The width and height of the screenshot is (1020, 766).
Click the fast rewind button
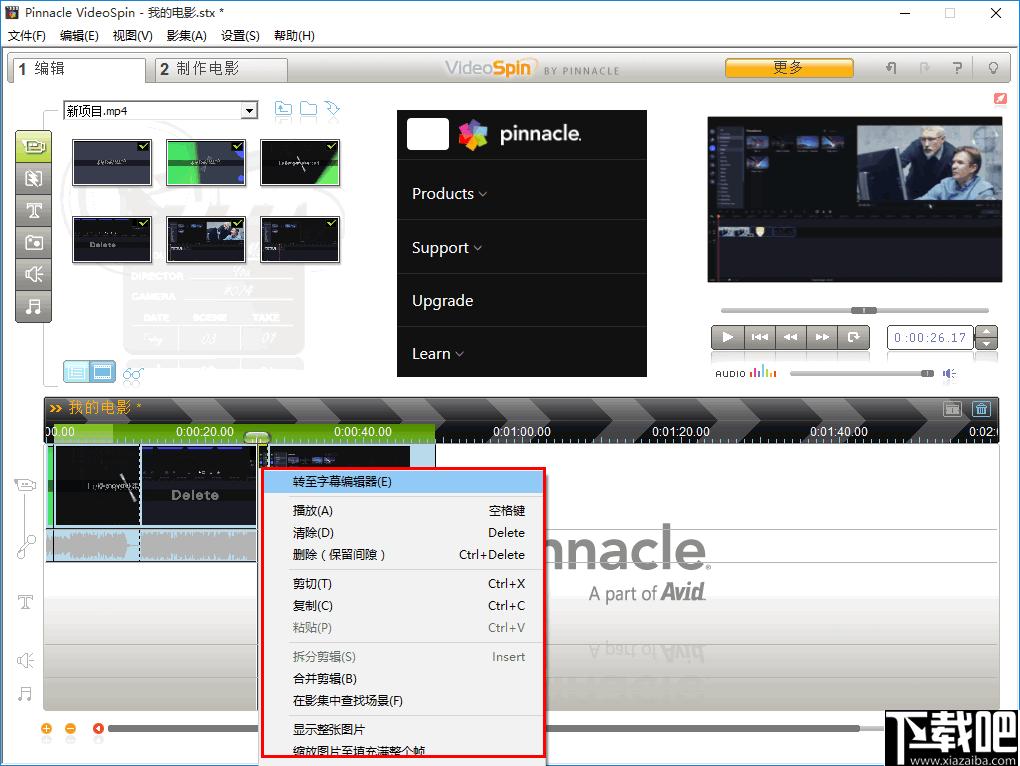790,337
